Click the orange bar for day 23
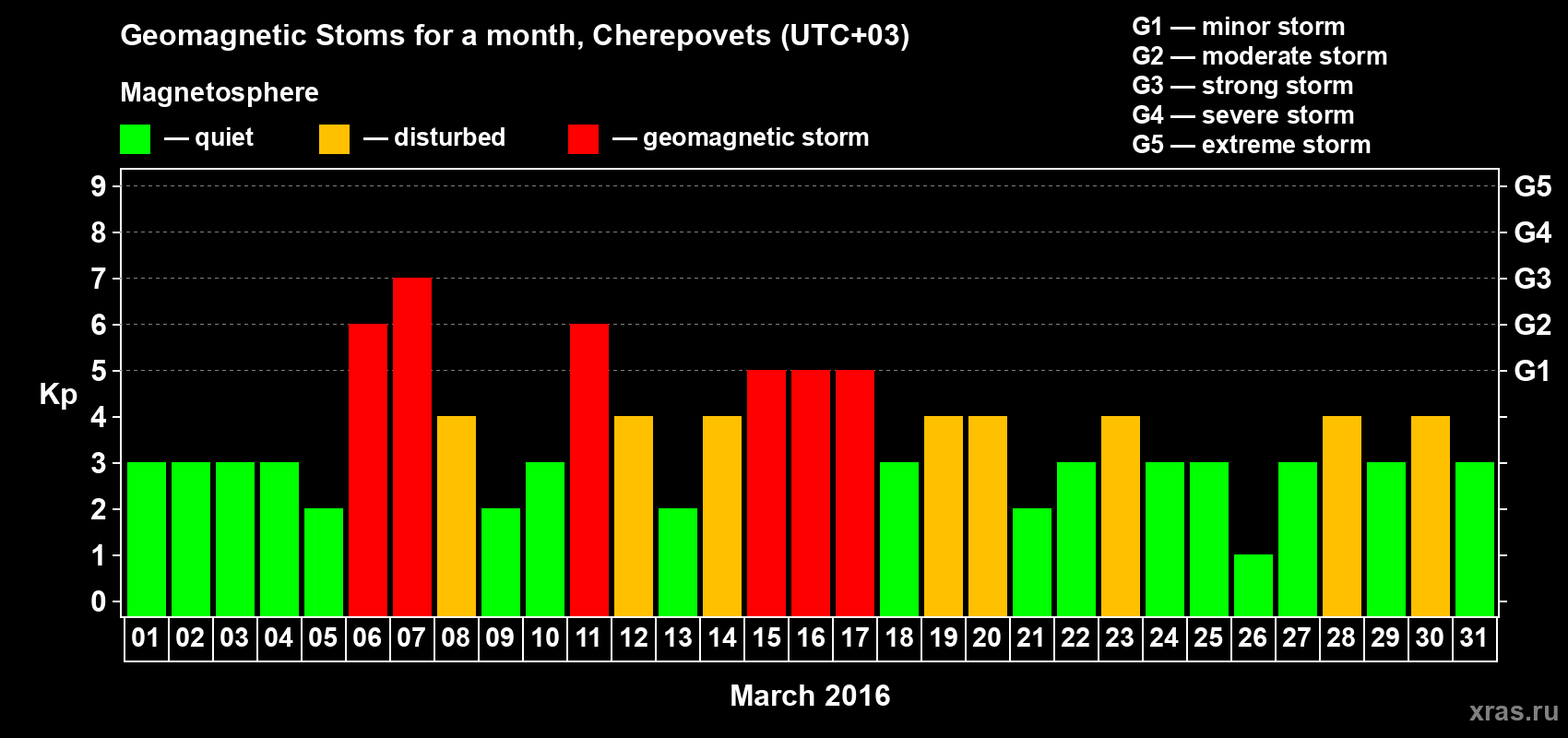The image size is (1568, 738). (x=1121, y=517)
